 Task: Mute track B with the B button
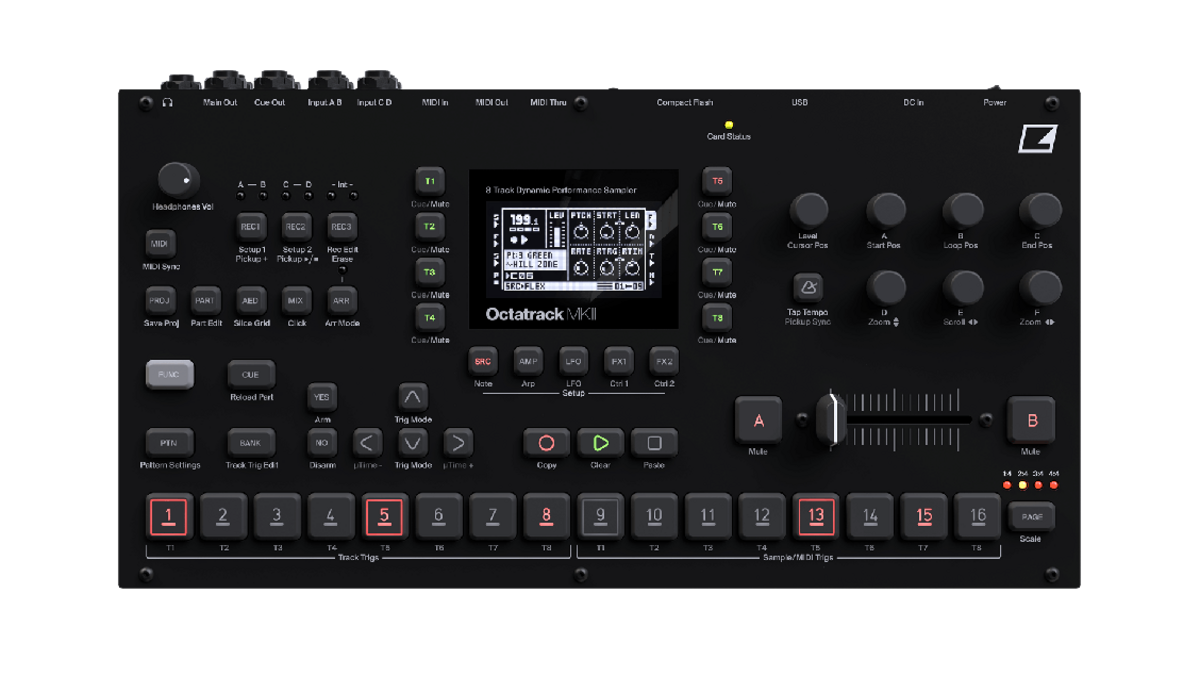pyautogui.click(x=1031, y=422)
